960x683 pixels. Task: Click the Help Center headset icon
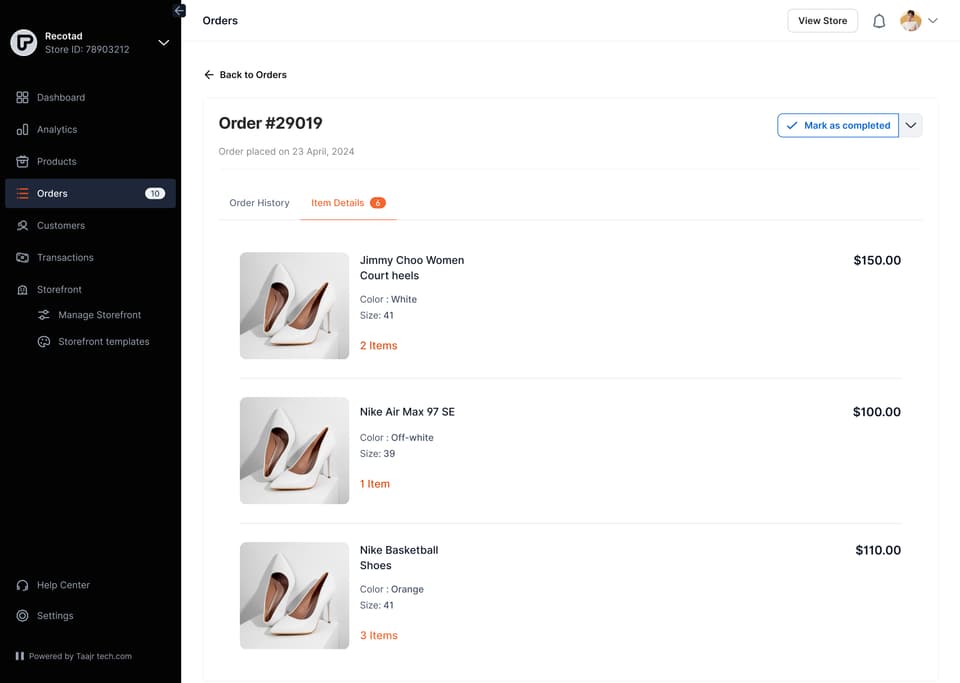coord(23,585)
